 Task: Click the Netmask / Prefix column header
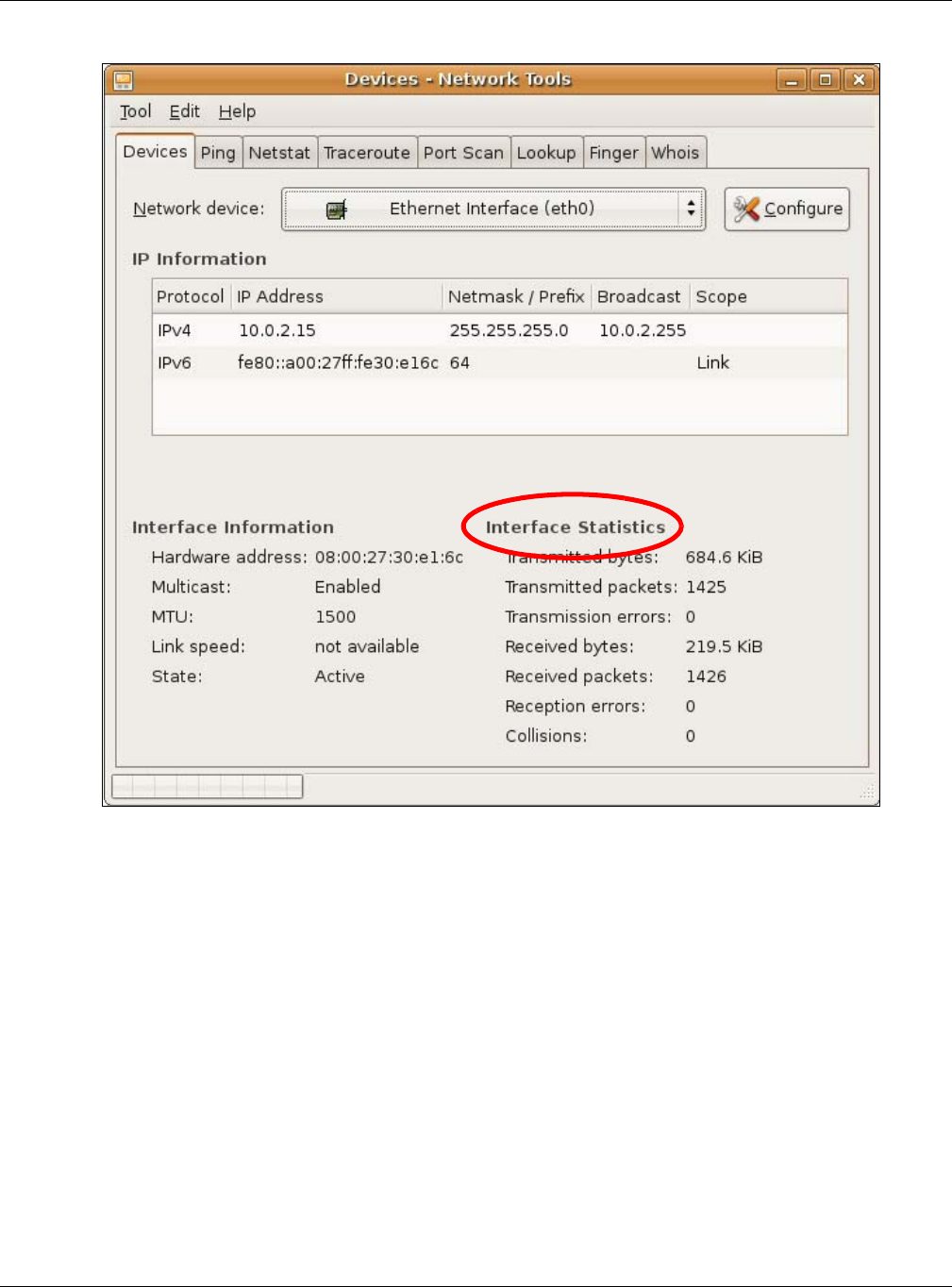coord(517,296)
